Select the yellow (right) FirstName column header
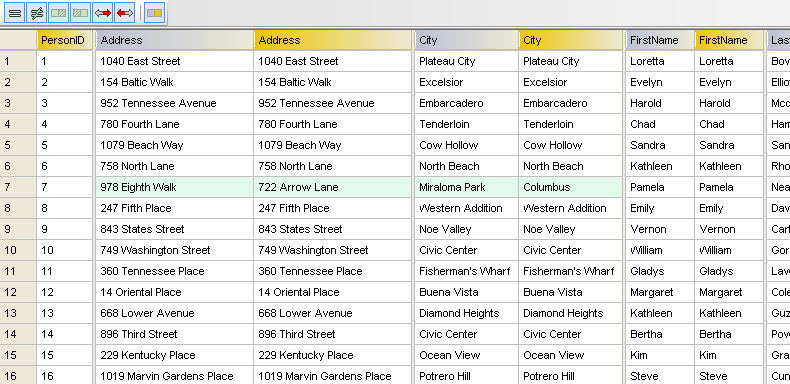 tap(729, 40)
